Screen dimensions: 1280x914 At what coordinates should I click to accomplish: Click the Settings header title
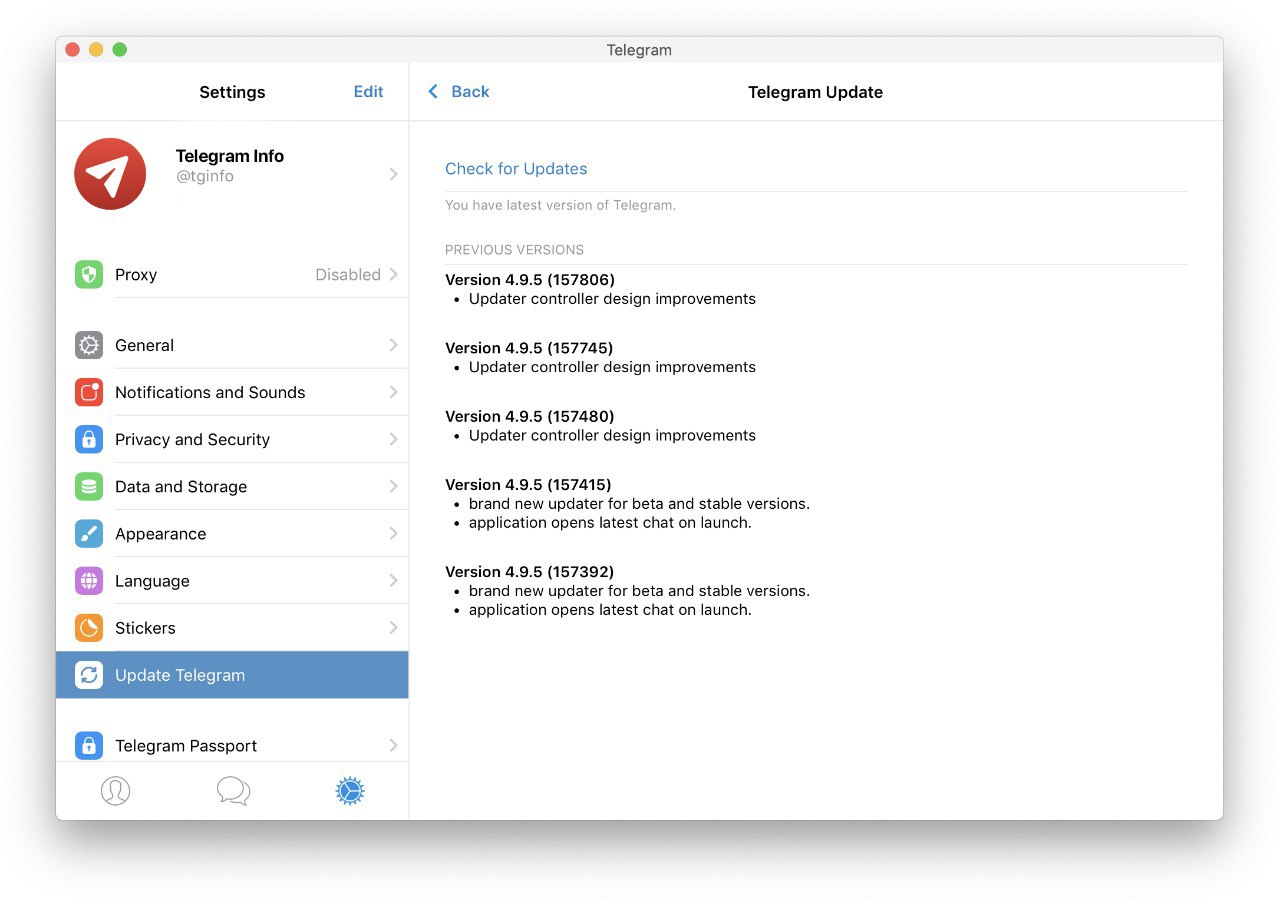point(232,92)
